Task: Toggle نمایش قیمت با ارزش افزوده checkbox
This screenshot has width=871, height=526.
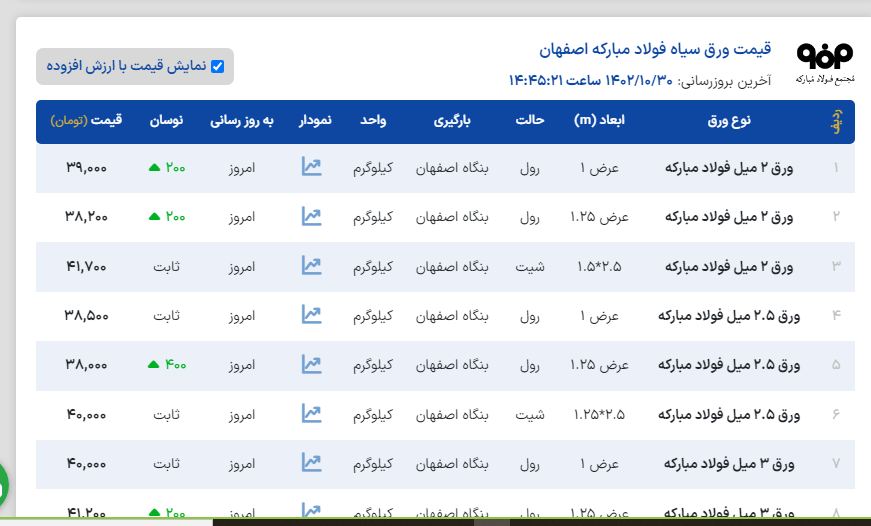Action: (x=217, y=67)
